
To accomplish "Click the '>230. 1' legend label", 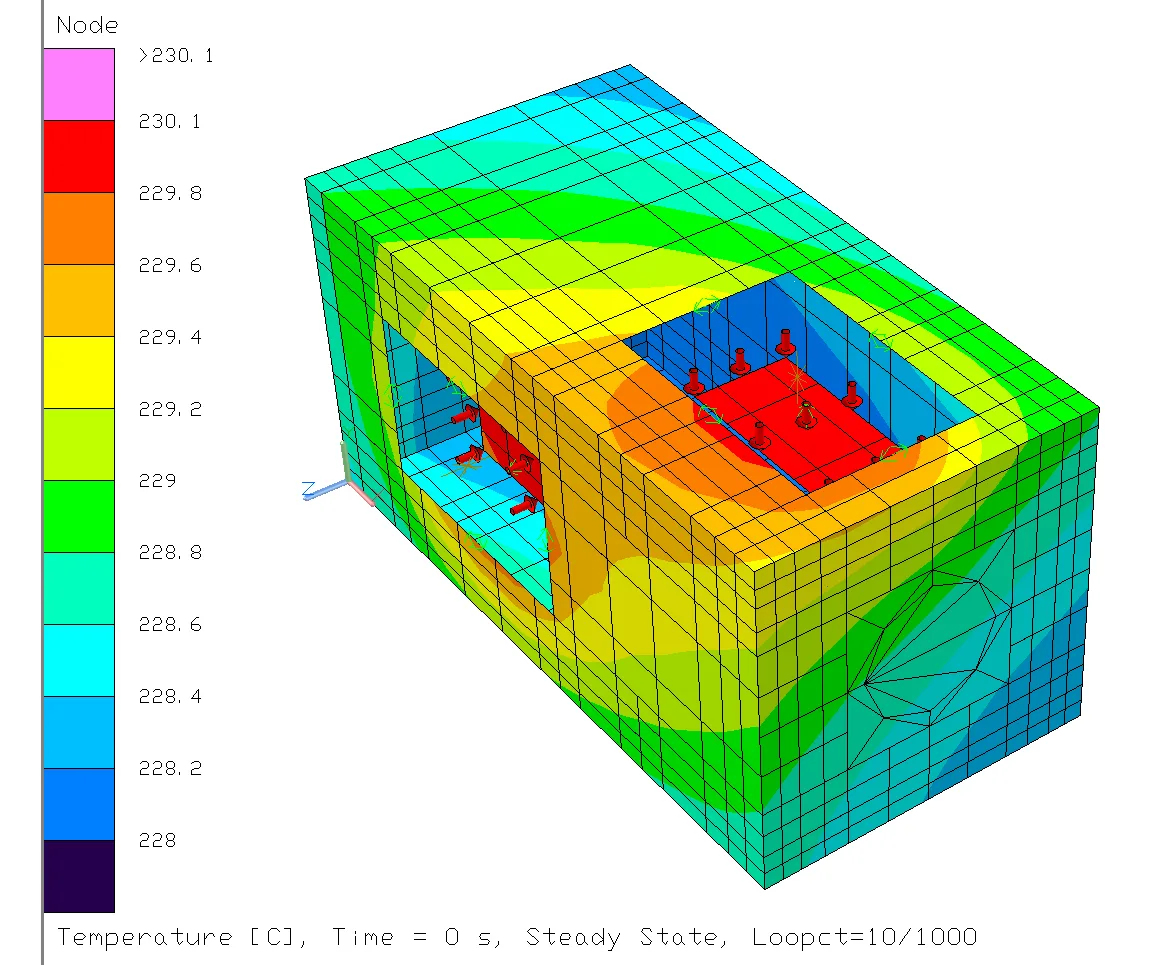I will (176, 56).
